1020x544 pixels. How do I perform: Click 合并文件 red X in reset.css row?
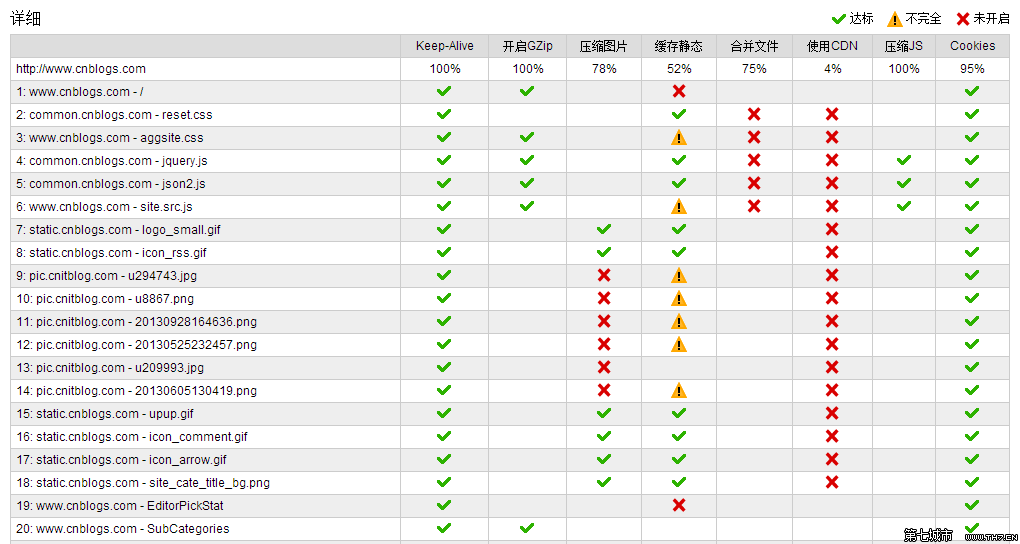coord(754,114)
